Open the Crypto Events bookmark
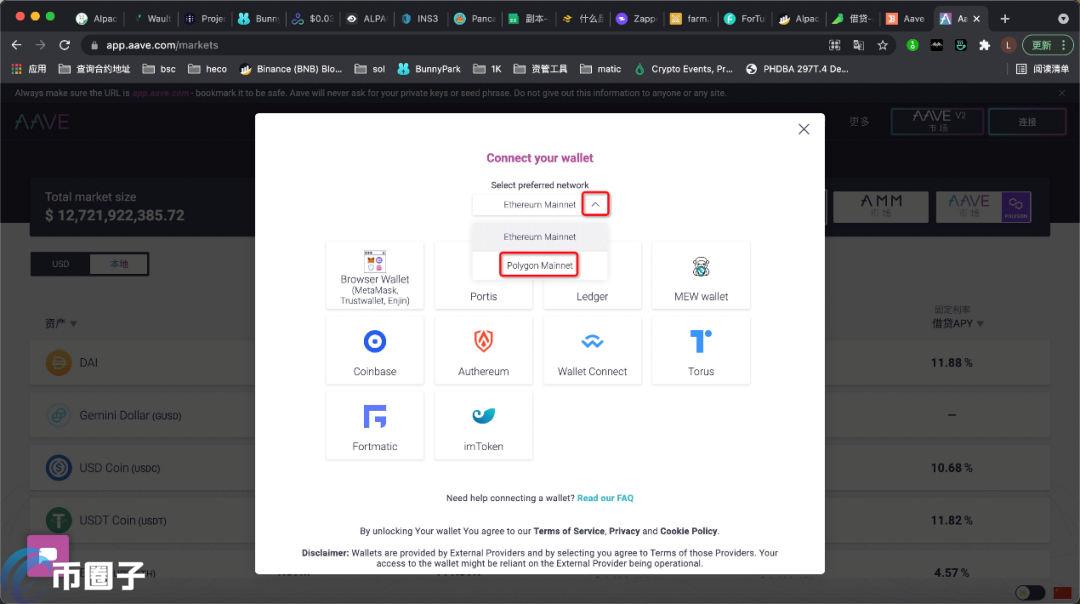The width and height of the screenshot is (1080, 604). coord(683,69)
